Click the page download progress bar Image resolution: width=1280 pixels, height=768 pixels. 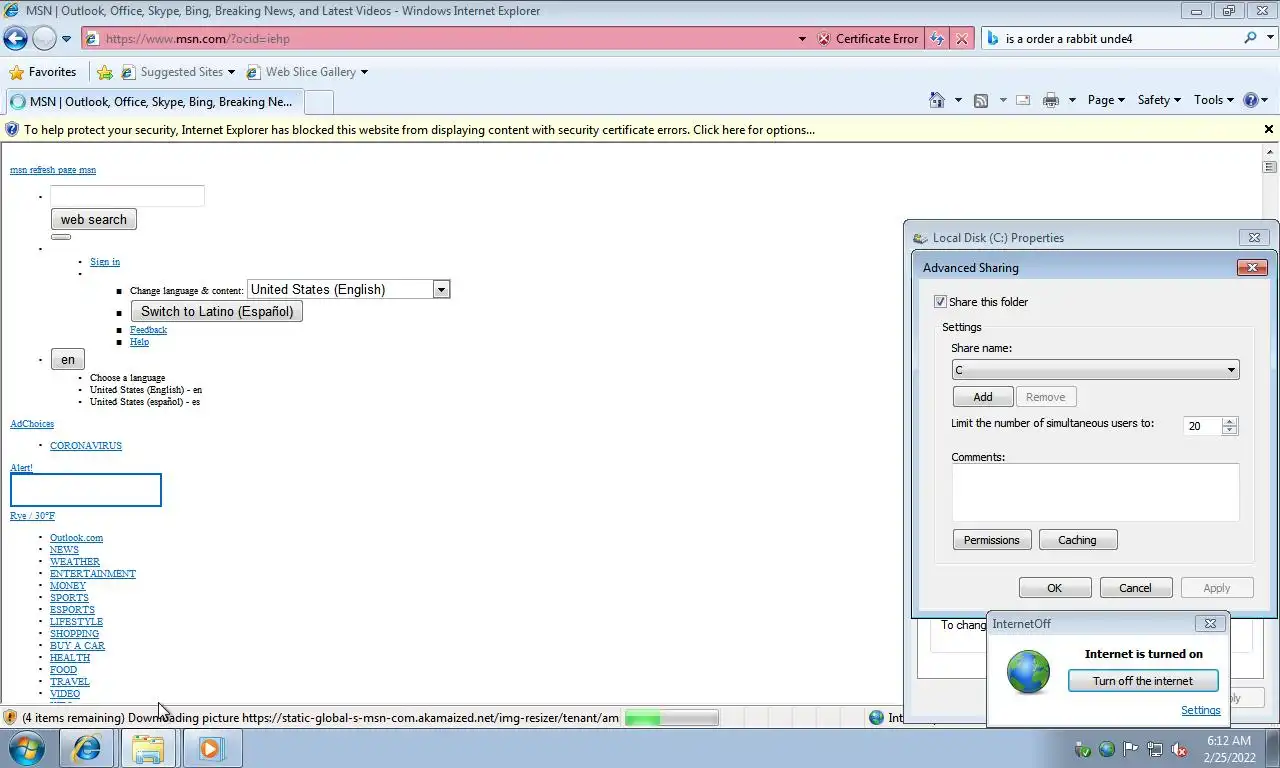pyautogui.click(x=671, y=718)
